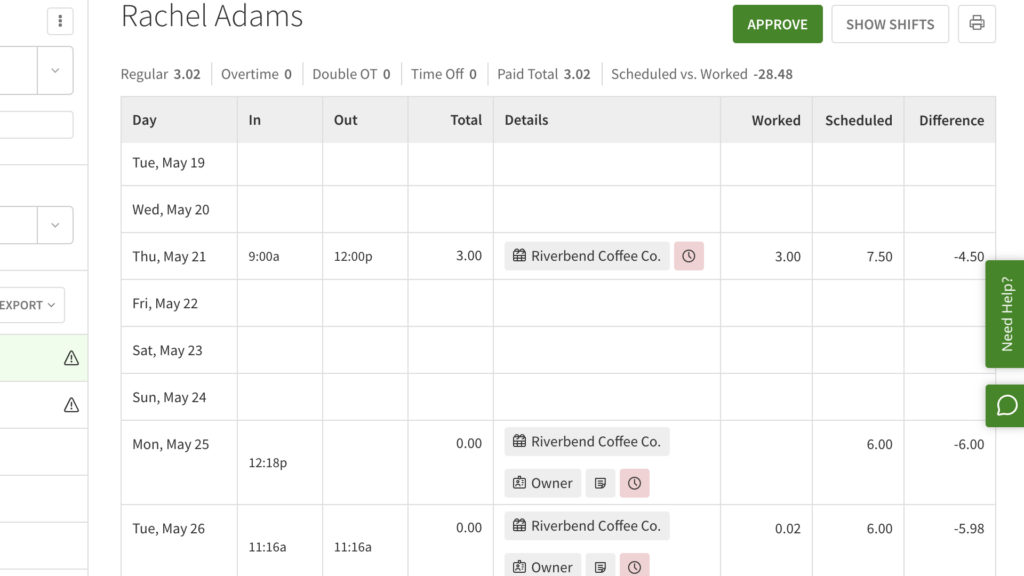Open the Need Help? side tab
This screenshot has width=1024, height=576.
click(1006, 314)
